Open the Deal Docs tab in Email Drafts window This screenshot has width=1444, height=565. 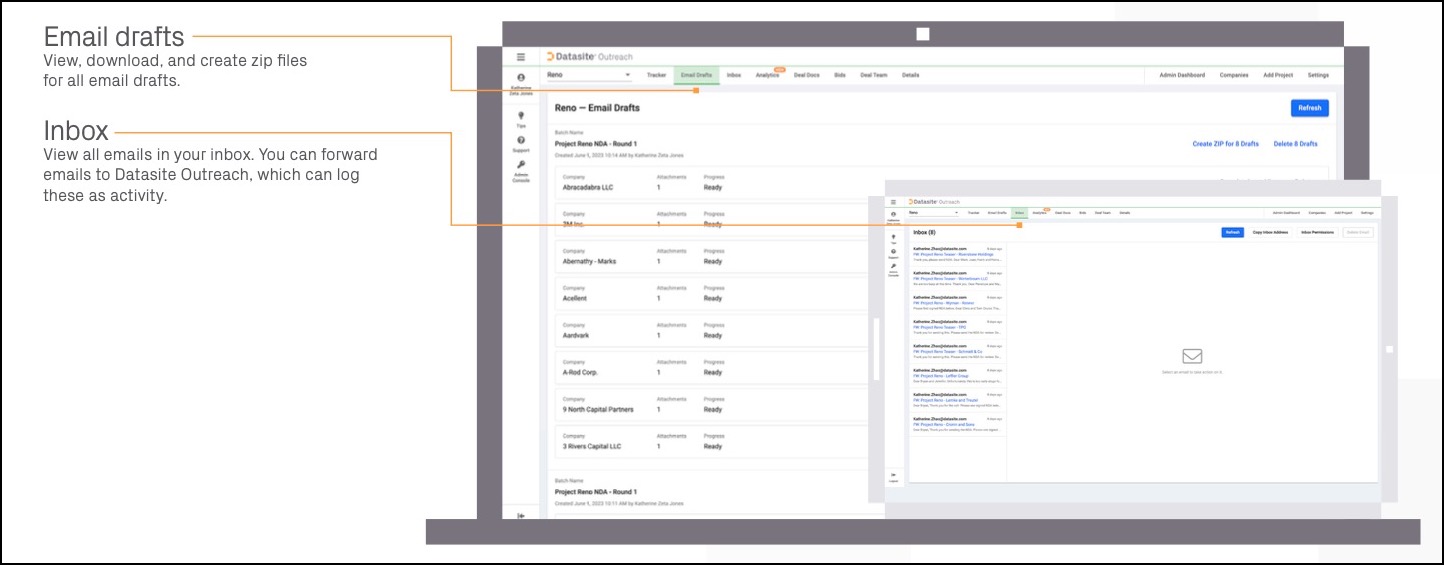point(806,75)
